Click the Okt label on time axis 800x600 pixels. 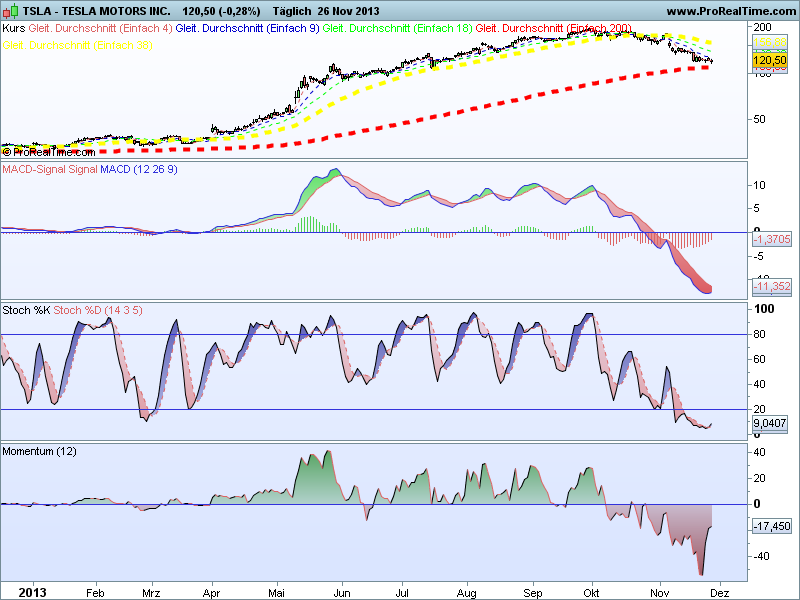click(591, 593)
